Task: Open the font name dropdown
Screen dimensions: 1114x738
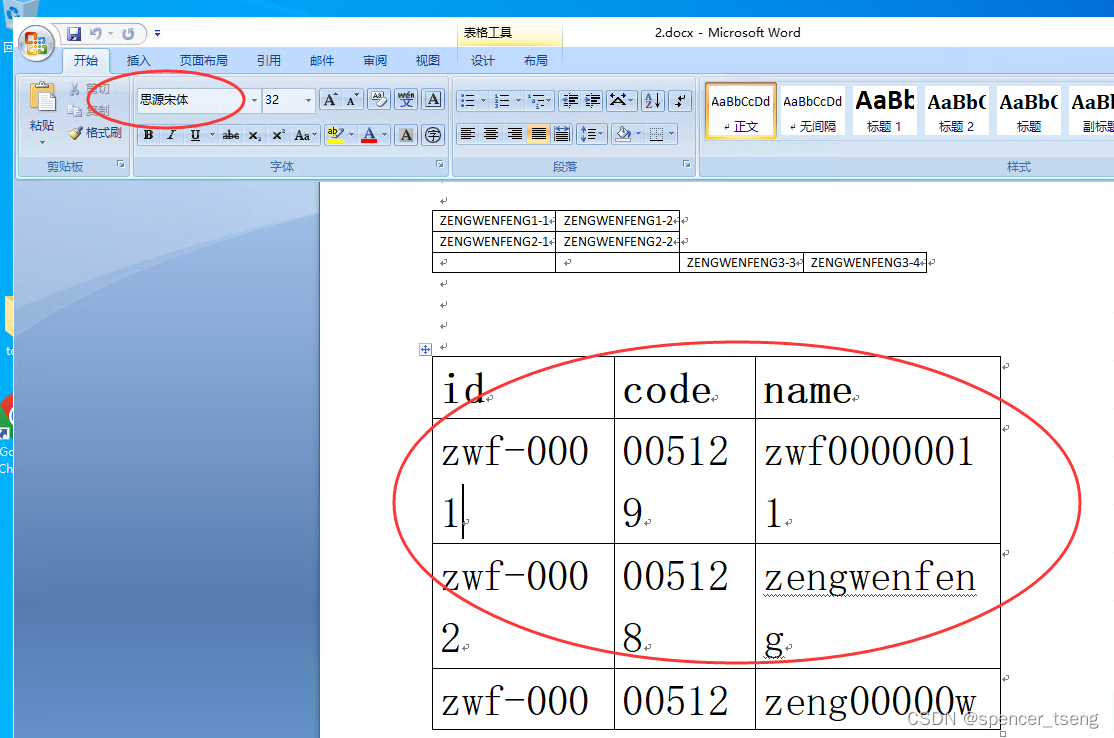Action: pyautogui.click(x=253, y=100)
